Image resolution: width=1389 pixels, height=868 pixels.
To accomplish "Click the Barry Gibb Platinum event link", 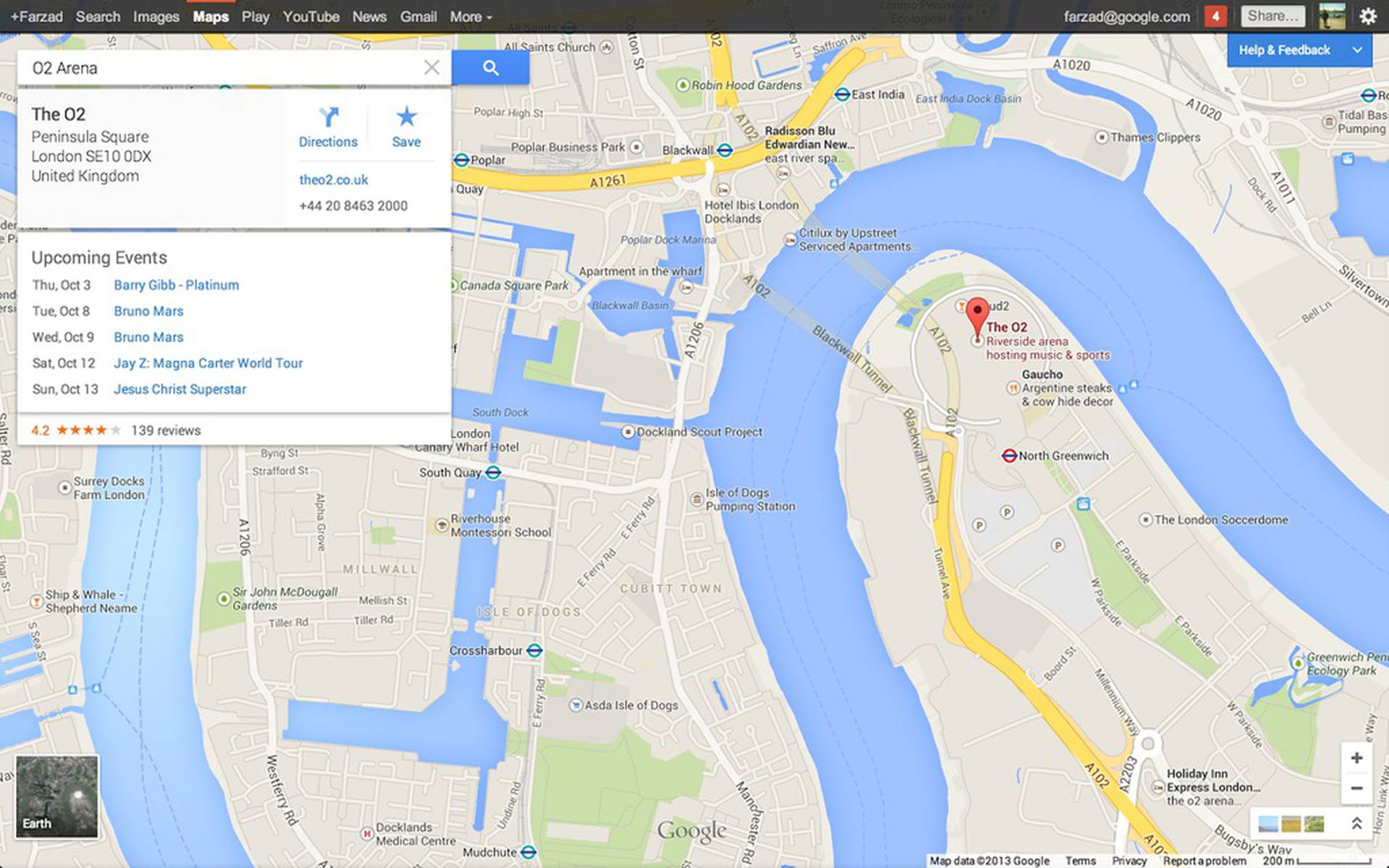I will (174, 285).
